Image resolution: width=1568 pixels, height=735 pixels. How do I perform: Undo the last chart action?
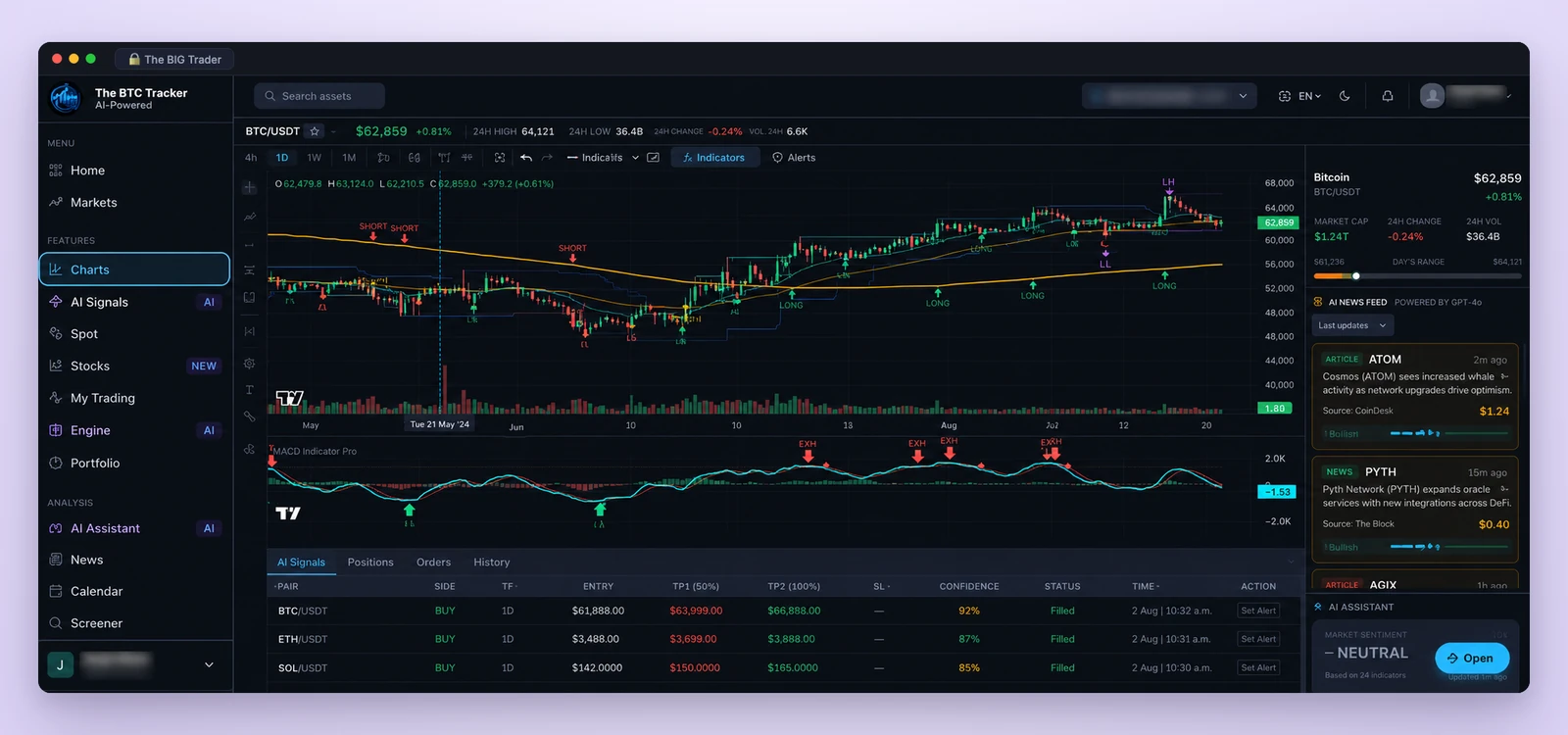526,158
